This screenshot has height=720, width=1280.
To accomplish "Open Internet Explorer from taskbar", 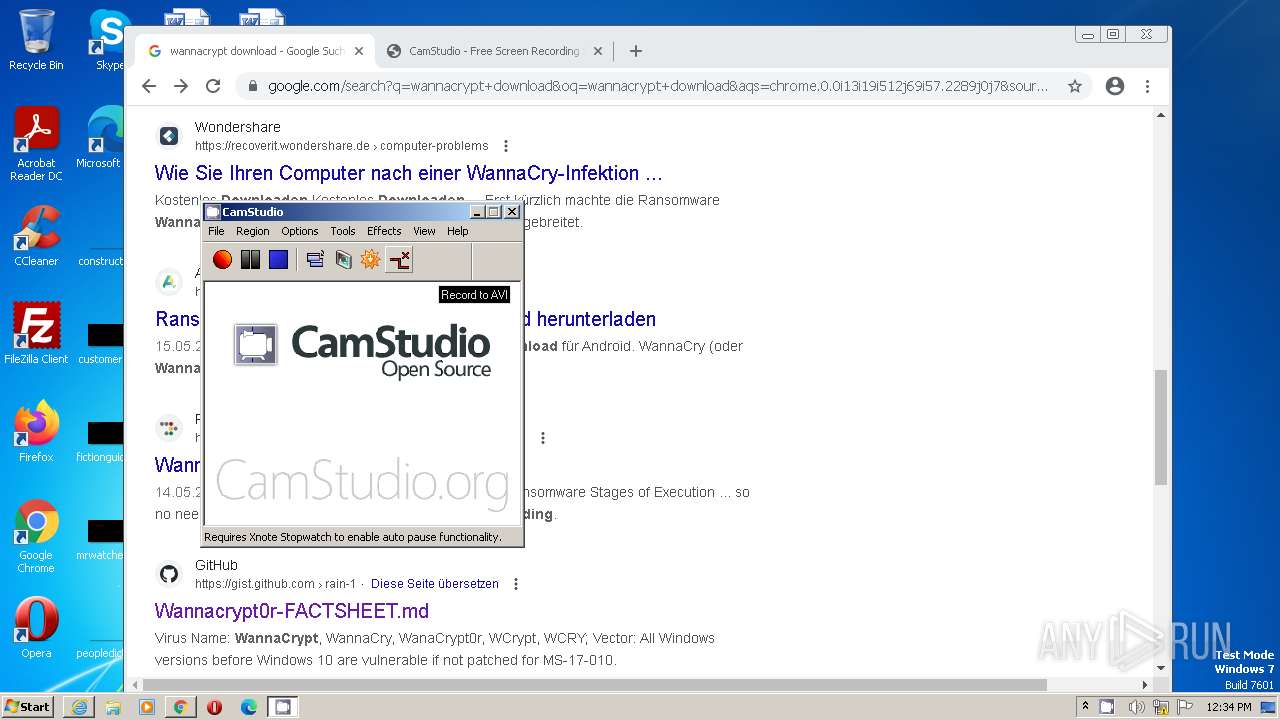I will (79, 707).
